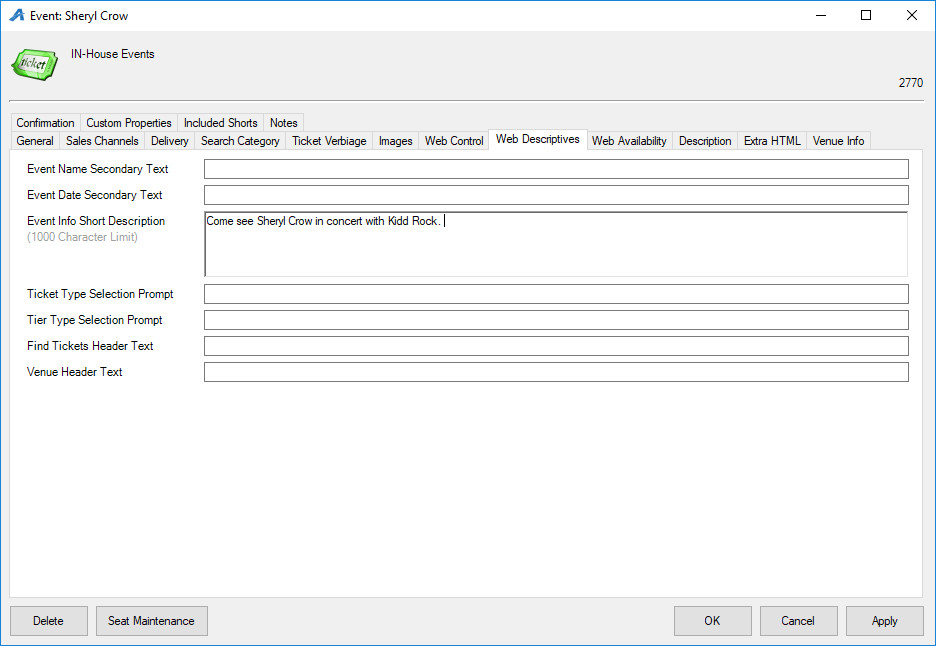
Task: Maximize the Event window
Action: coord(866,16)
